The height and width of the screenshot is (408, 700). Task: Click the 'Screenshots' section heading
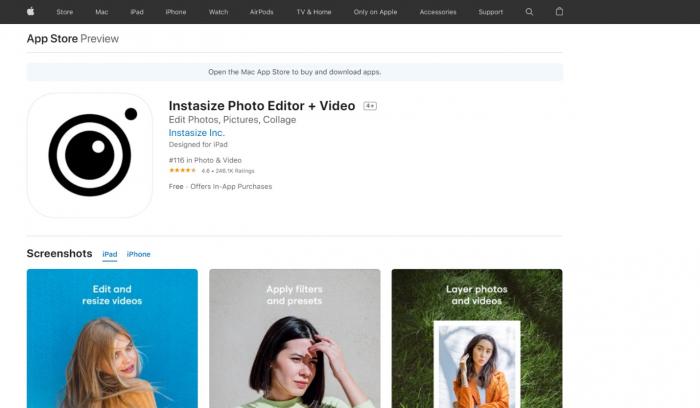[x=59, y=254]
